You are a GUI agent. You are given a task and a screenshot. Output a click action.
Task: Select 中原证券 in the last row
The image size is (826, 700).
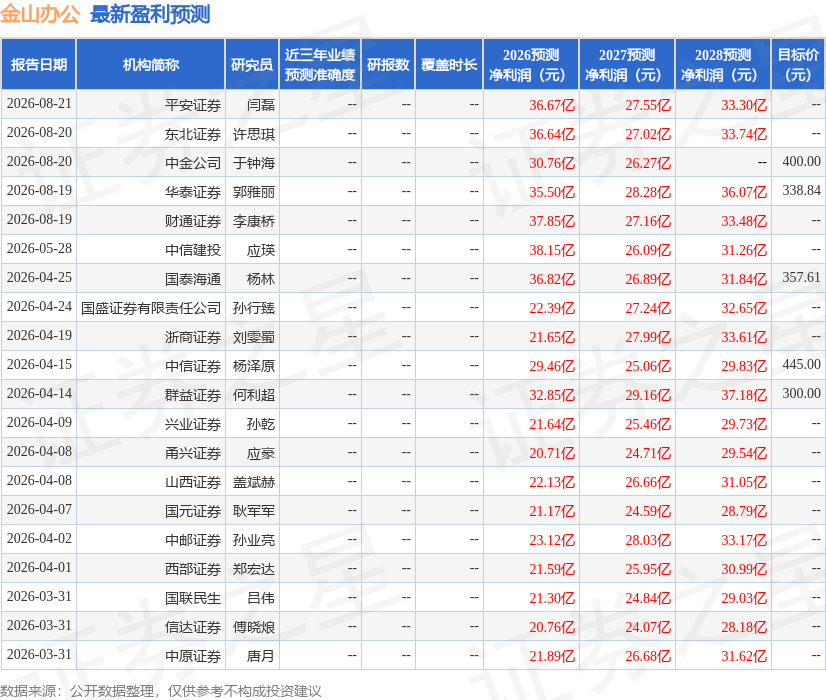pos(193,656)
